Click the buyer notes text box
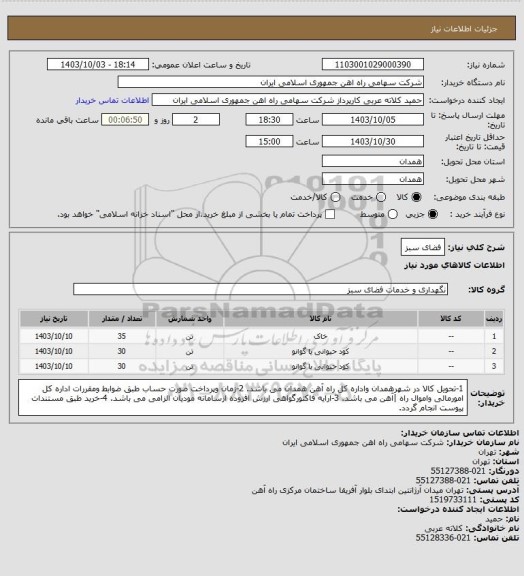The image size is (524, 576). pos(243,398)
